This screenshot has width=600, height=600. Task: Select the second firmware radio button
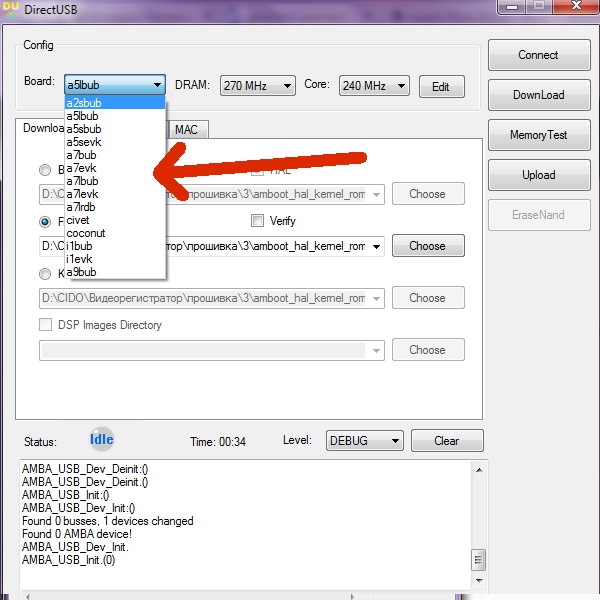45,221
